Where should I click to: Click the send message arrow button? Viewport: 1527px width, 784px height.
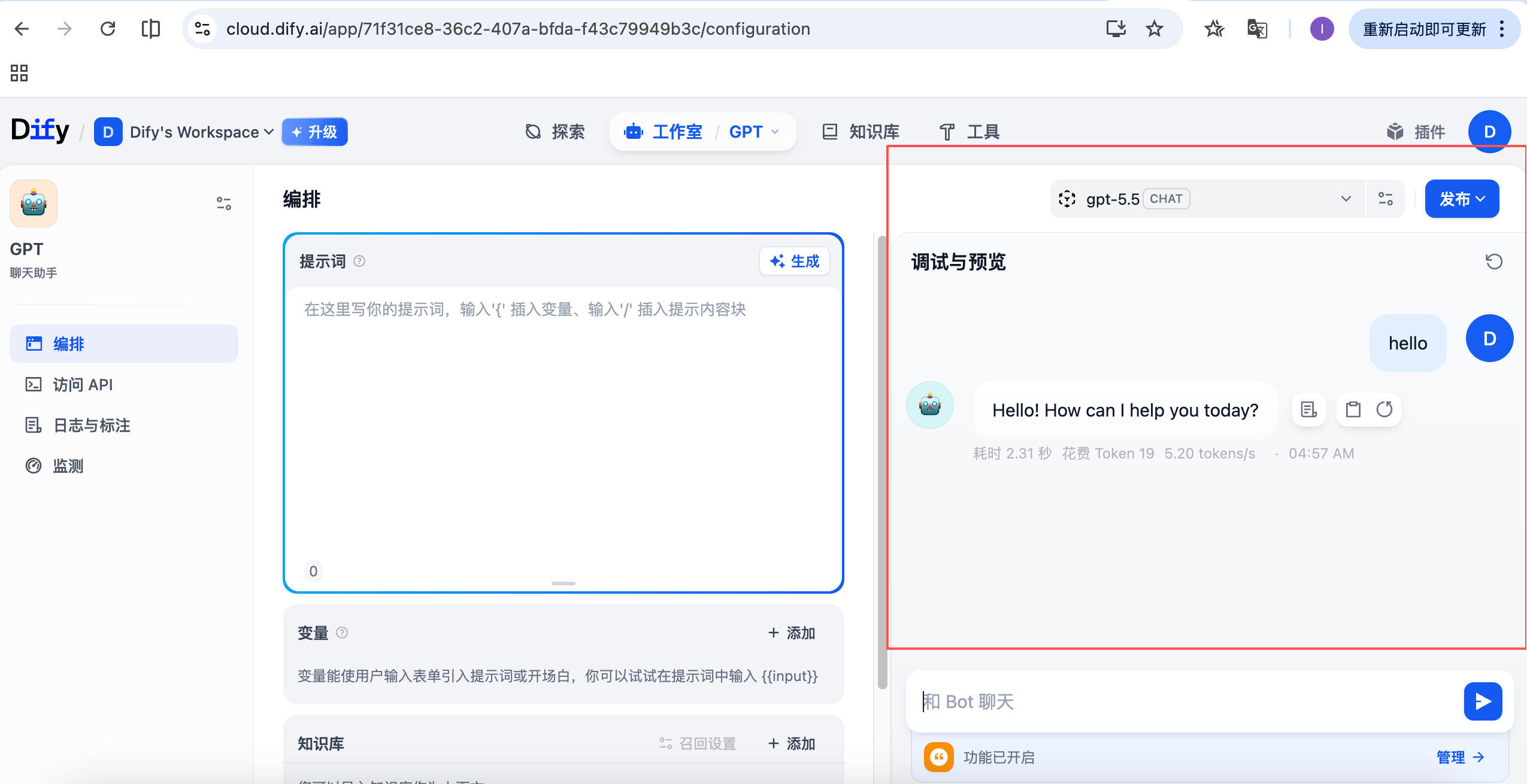click(x=1483, y=701)
